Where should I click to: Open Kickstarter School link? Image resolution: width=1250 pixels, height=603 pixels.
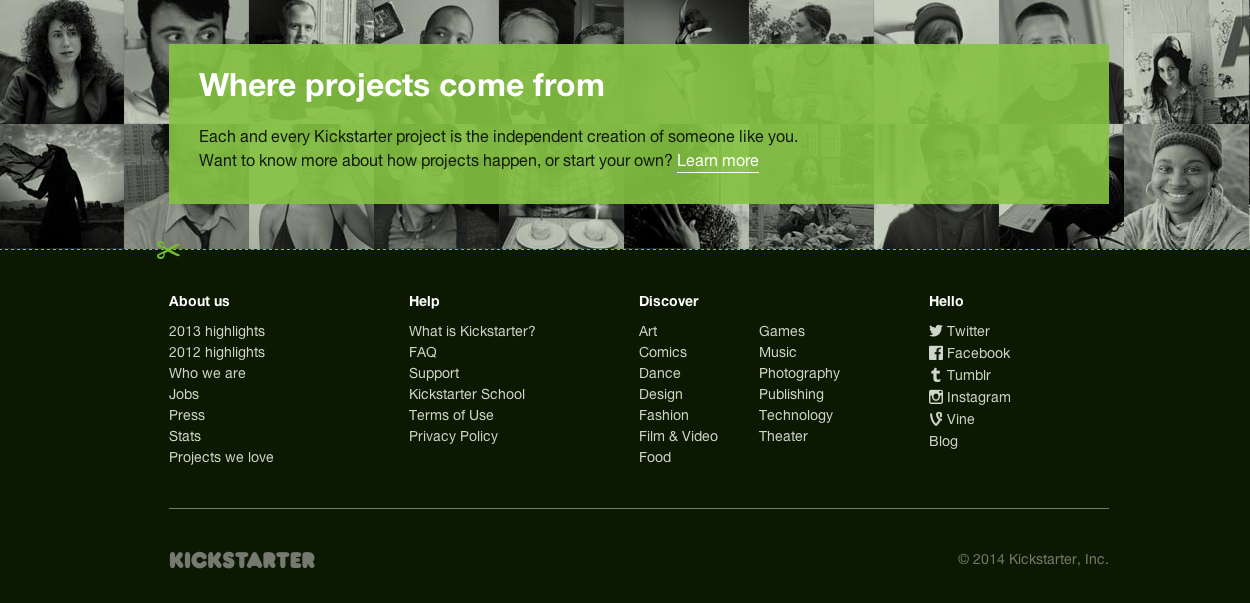coord(467,394)
